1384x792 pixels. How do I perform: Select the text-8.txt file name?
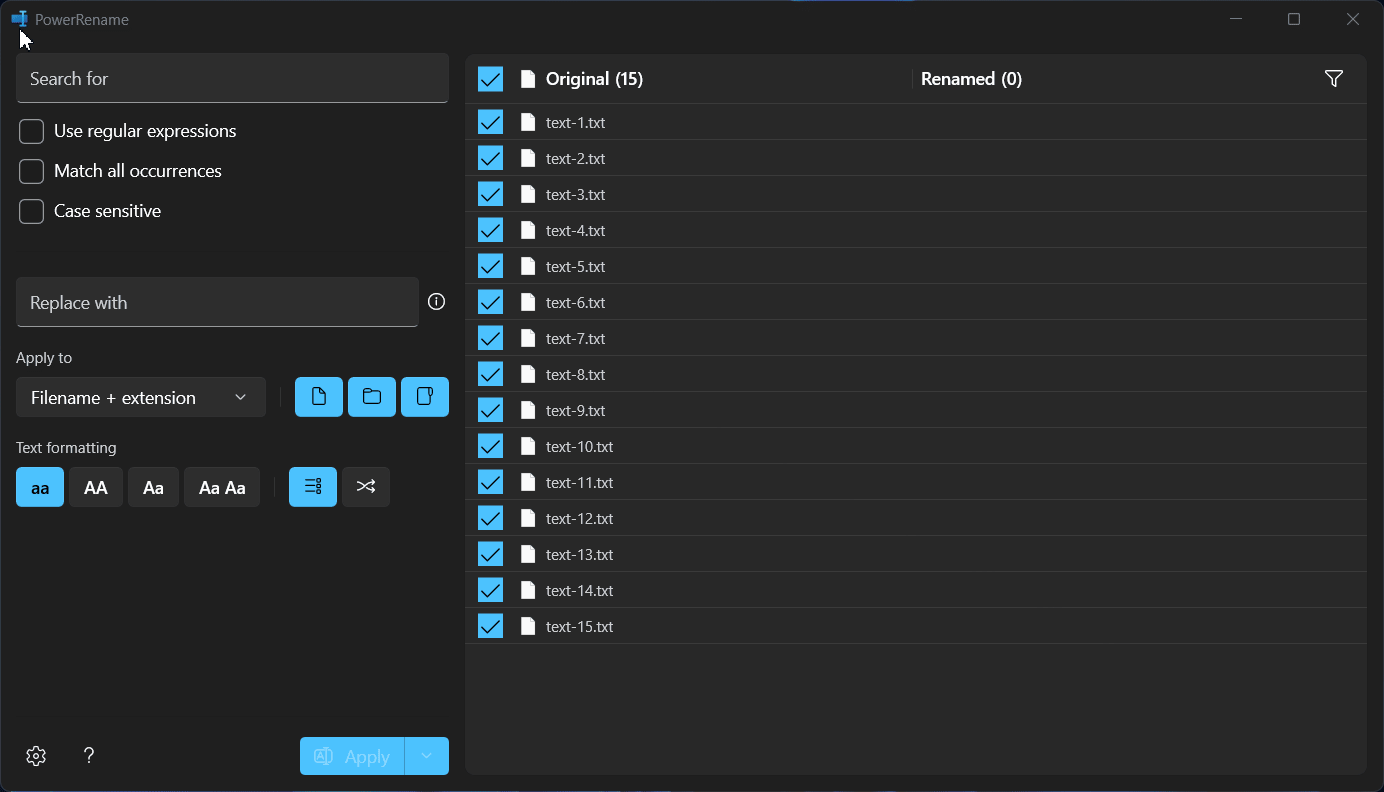pos(575,374)
